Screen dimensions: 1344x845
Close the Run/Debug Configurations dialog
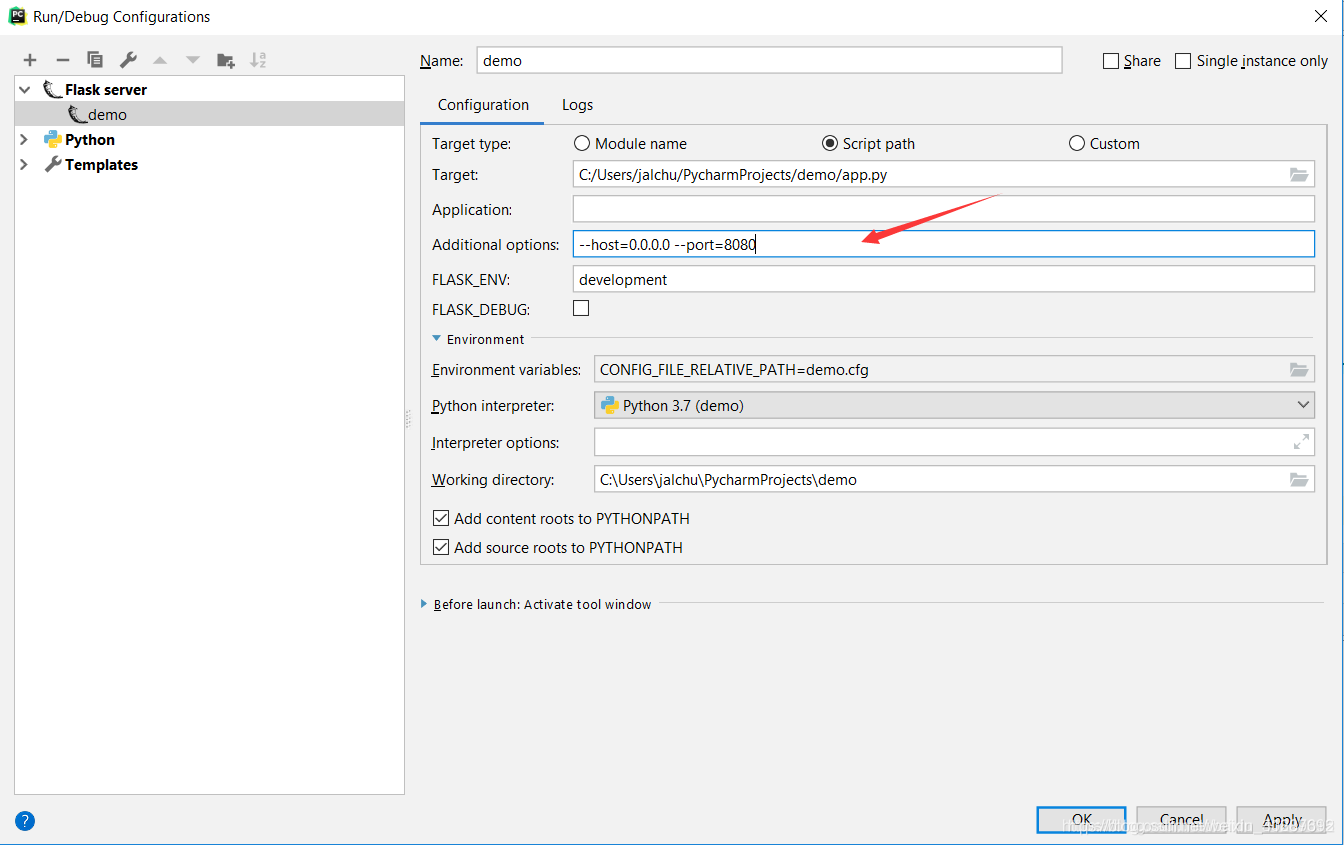(1320, 16)
